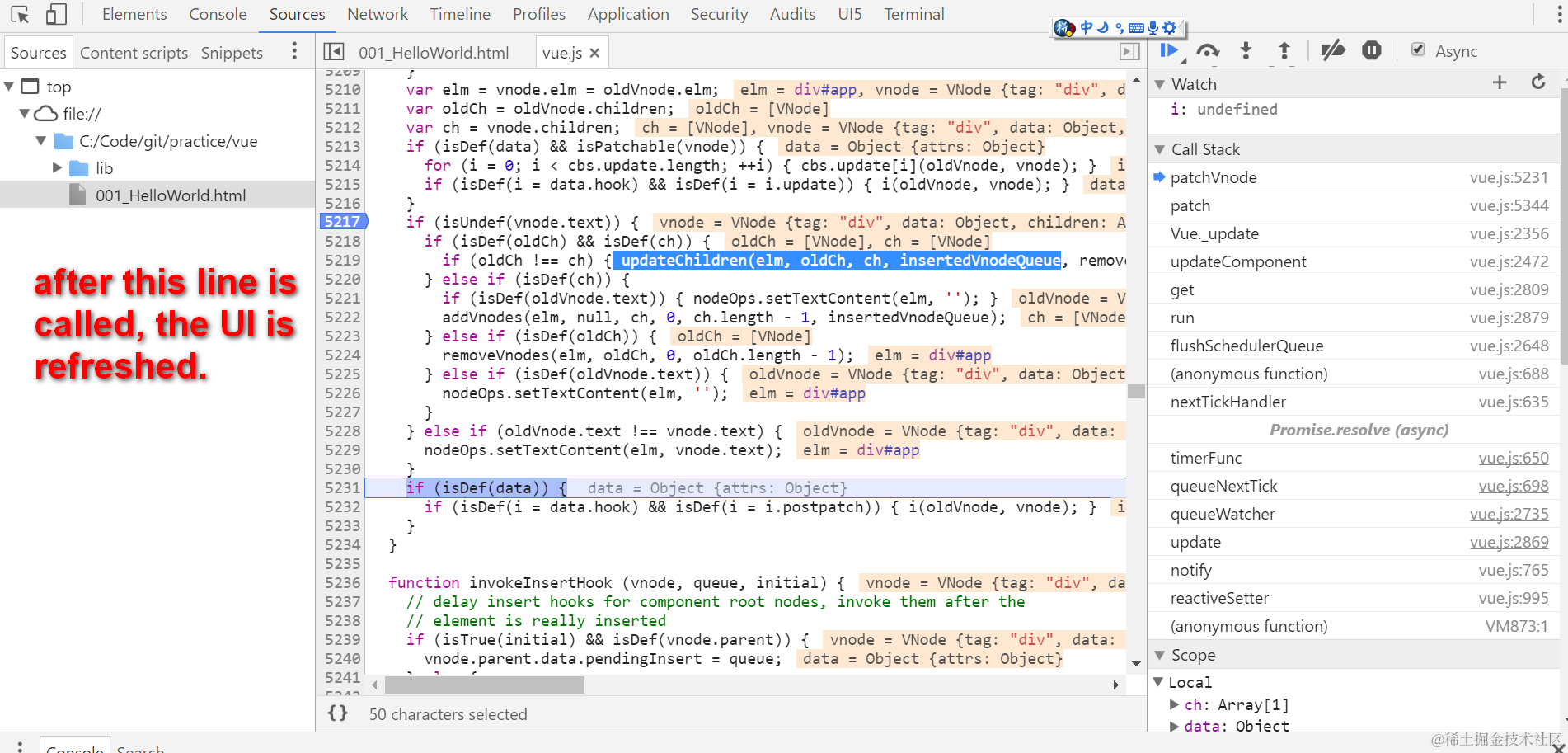Click the editor vertical scrollbar thumb

tap(1136, 391)
